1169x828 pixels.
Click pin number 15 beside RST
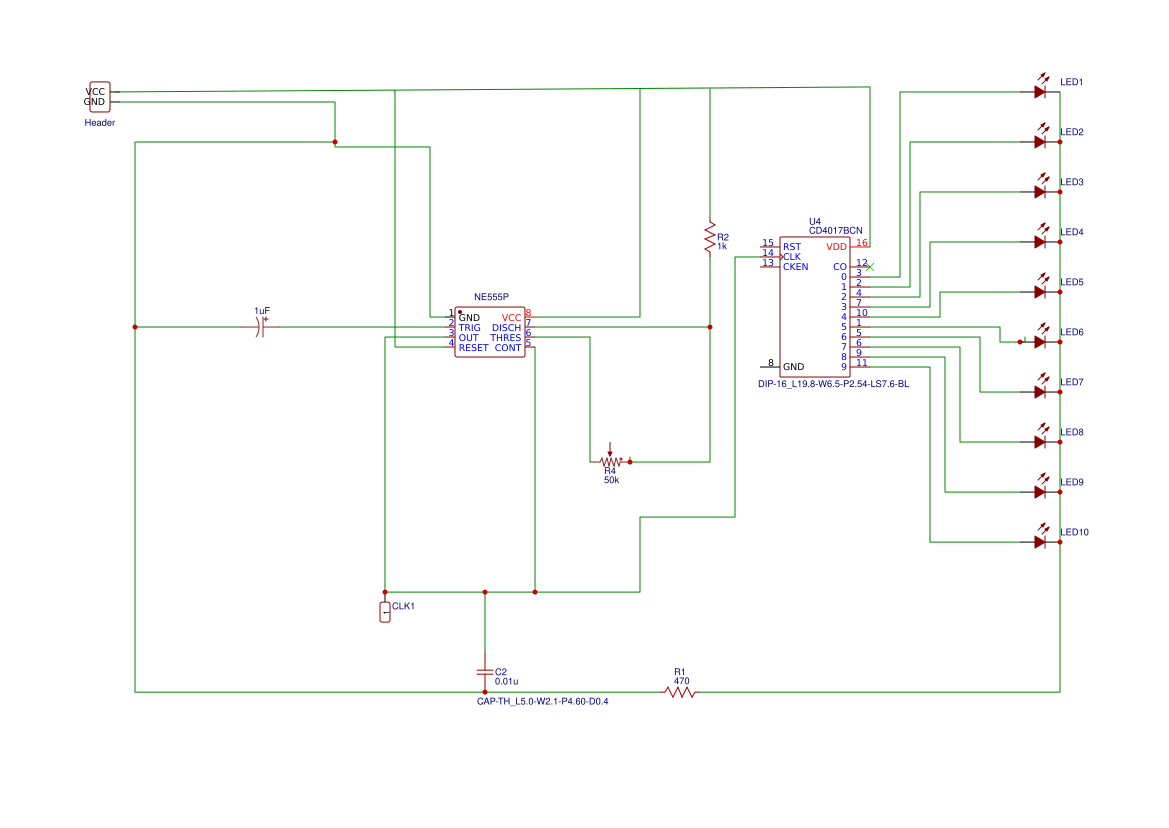click(768, 242)
